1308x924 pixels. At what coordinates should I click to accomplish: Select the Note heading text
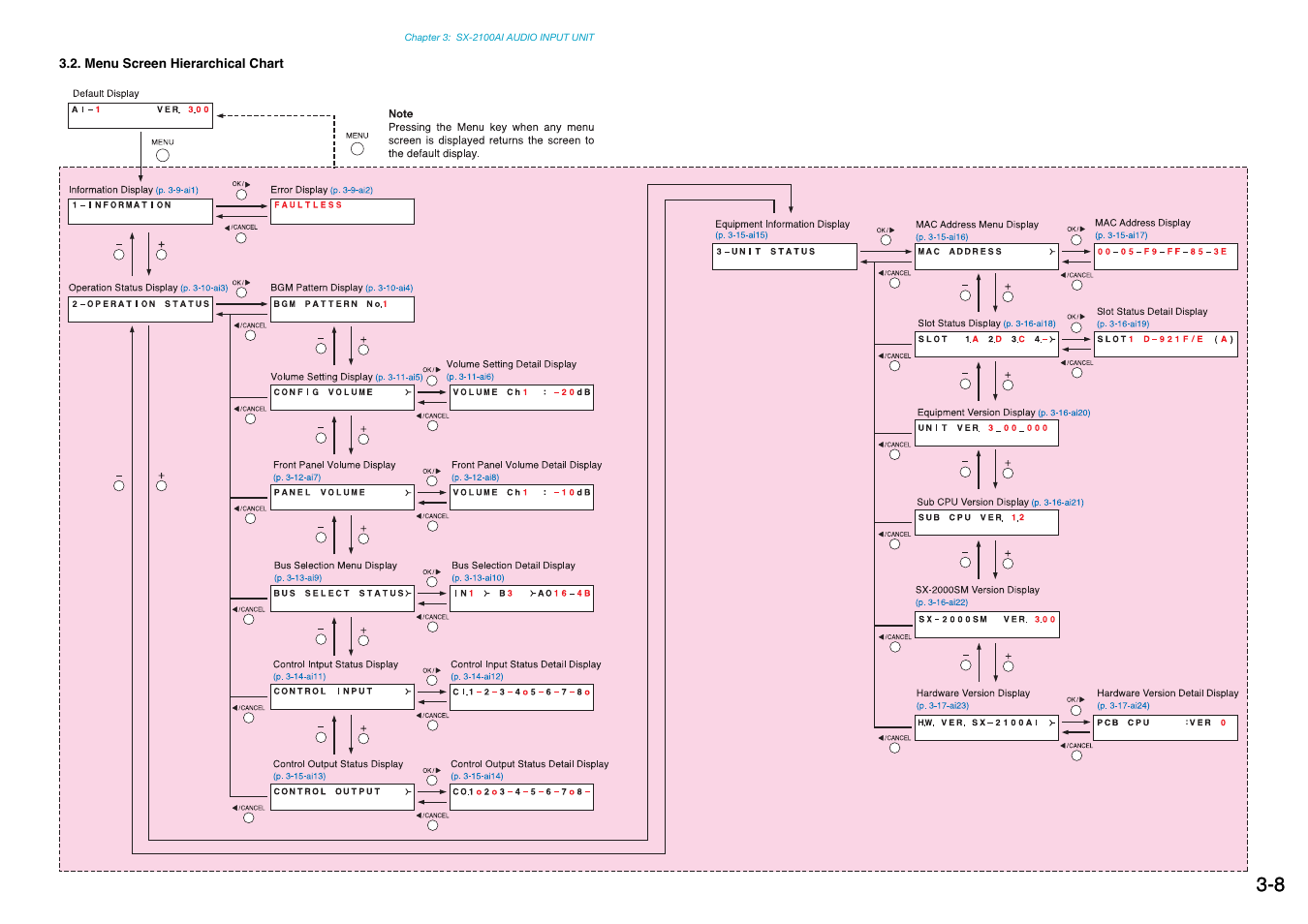pyautogui.click(x=401, y=114)
